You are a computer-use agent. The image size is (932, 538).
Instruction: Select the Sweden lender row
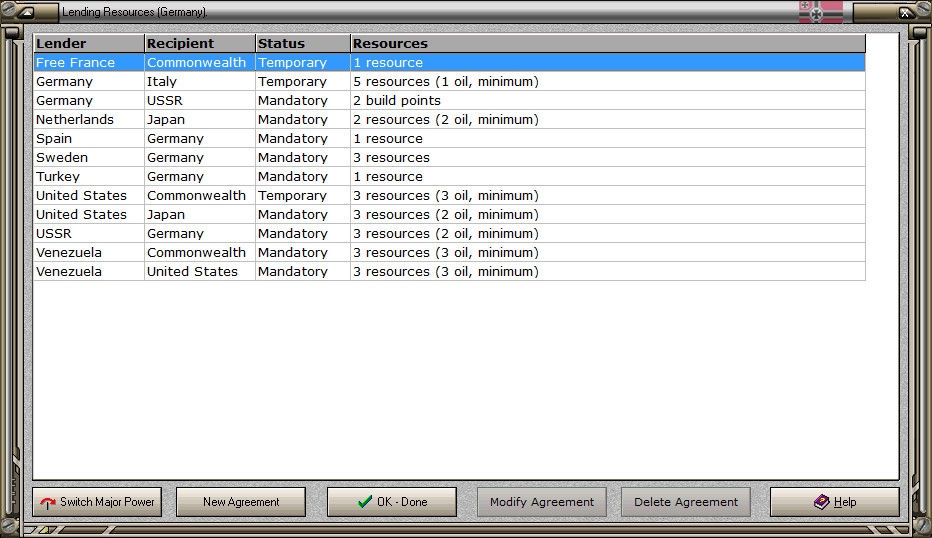[x=449, y=158]
